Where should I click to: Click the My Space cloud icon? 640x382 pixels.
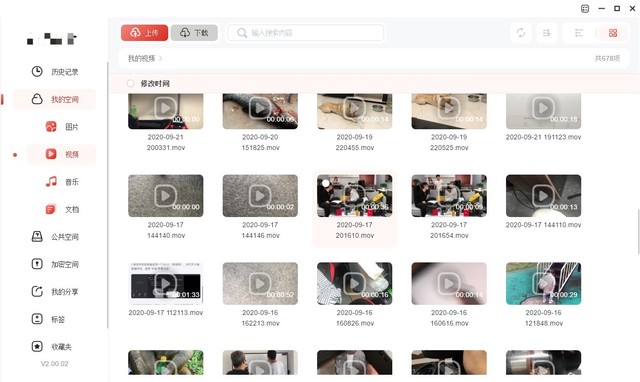coord(37,99)
